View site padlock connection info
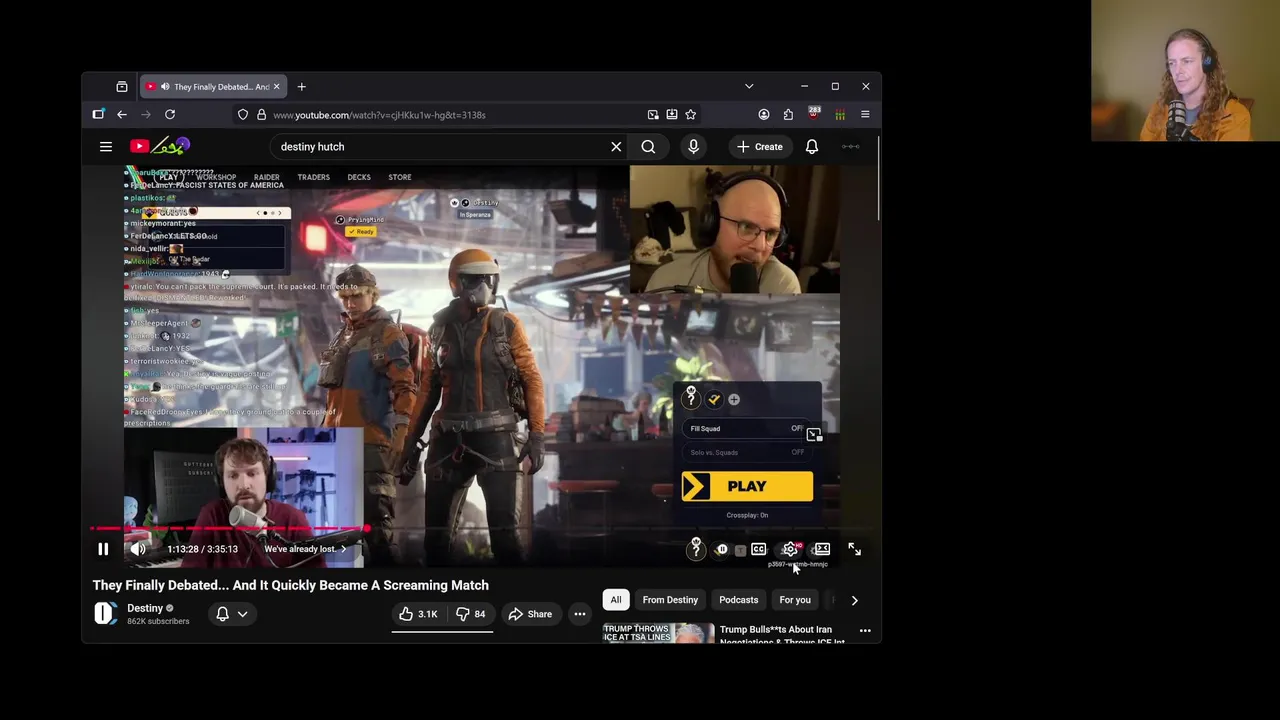 click(261, 115)
